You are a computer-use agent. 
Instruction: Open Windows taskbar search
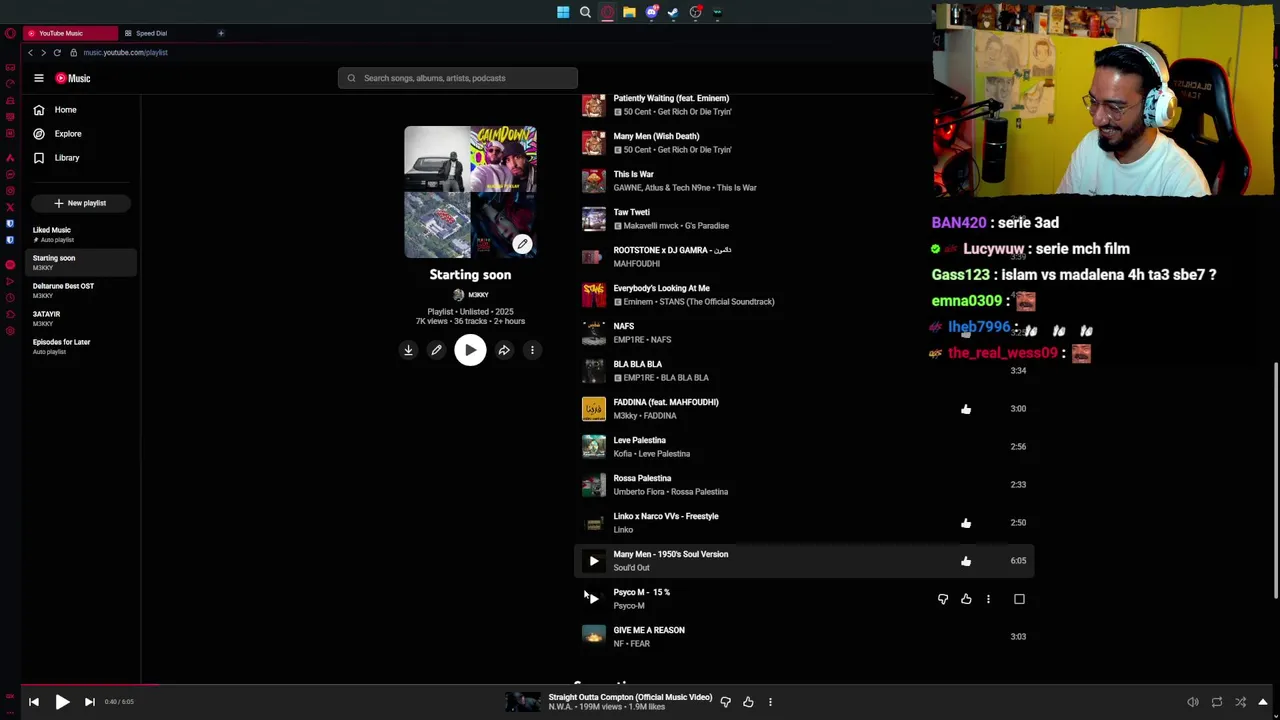point(585,12)
